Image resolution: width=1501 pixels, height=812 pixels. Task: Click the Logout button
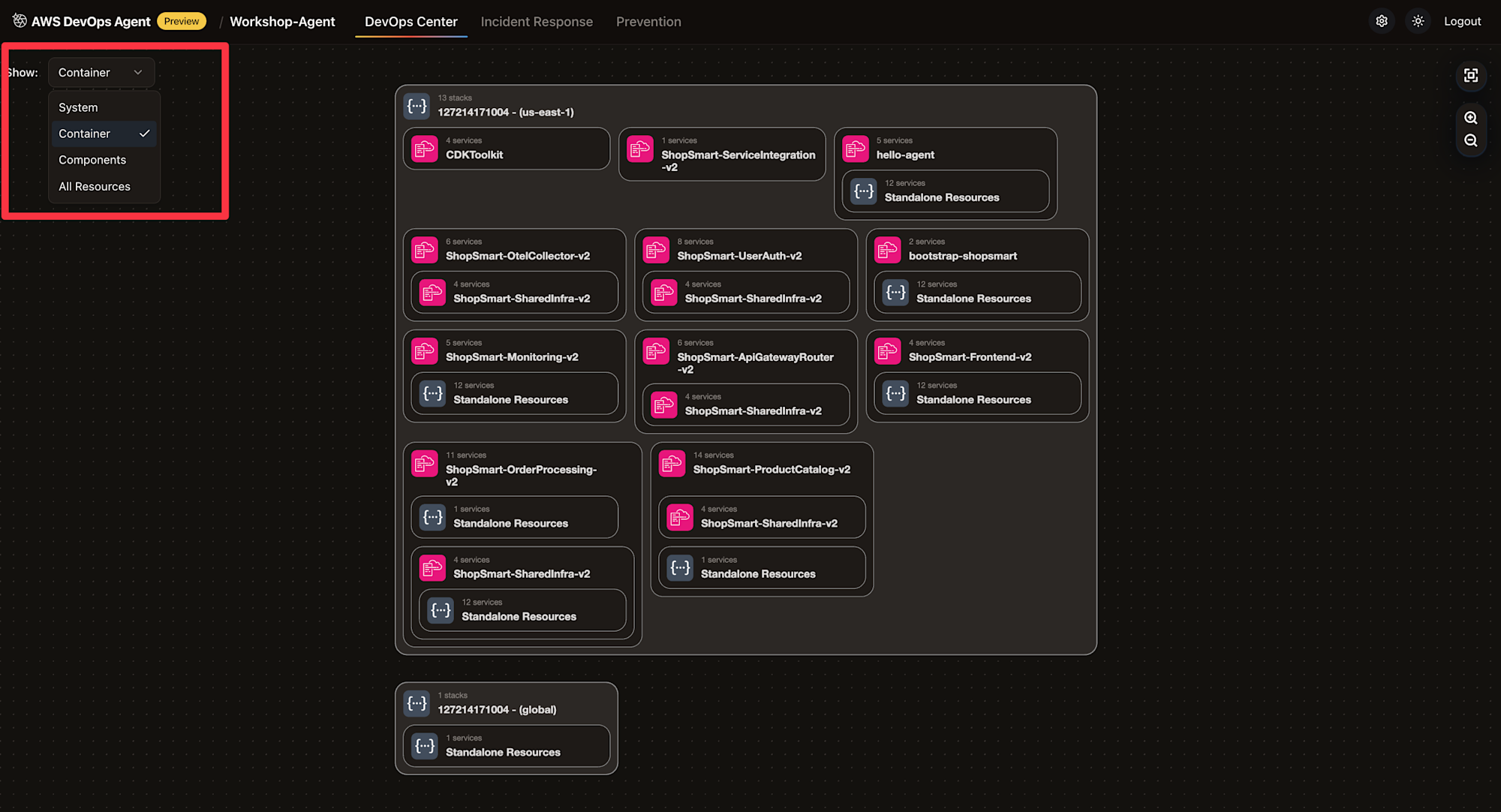tap(1462, 21)
